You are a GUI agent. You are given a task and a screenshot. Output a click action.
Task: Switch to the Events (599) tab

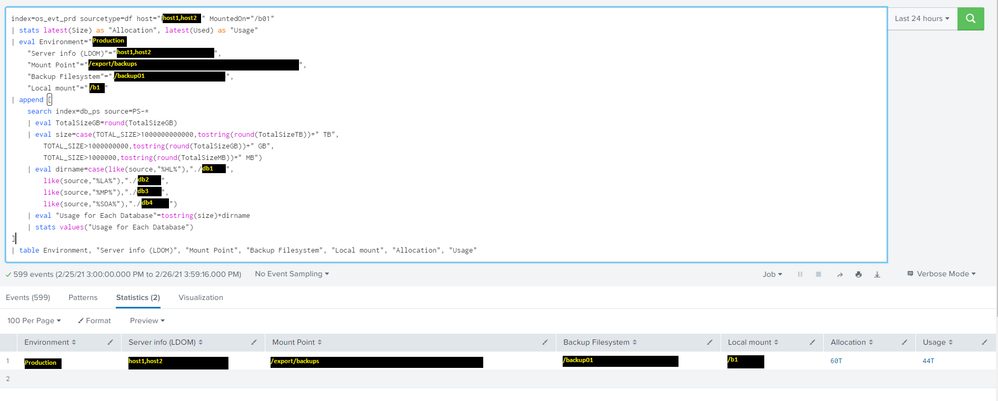[x=28, y=297]
